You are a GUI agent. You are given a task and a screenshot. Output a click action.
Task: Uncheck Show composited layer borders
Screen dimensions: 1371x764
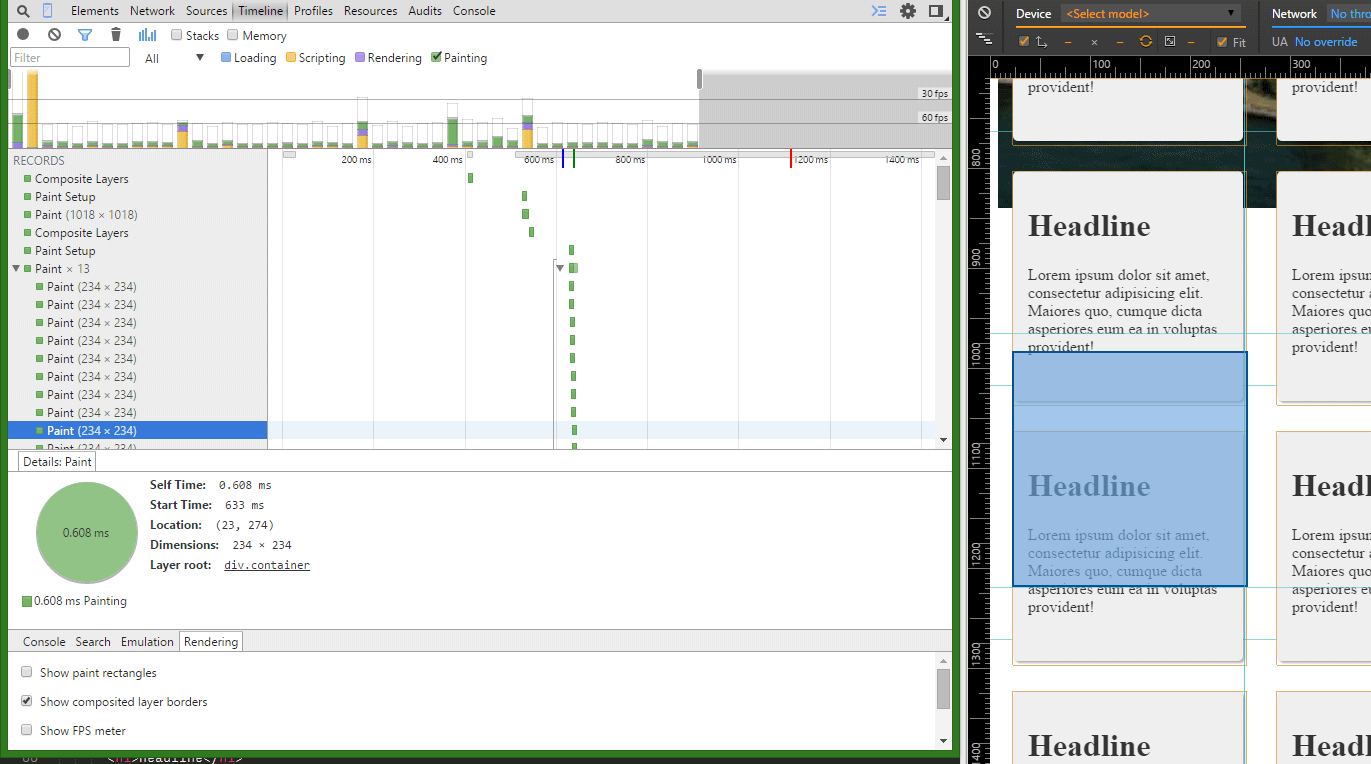[x=27, y=702]
